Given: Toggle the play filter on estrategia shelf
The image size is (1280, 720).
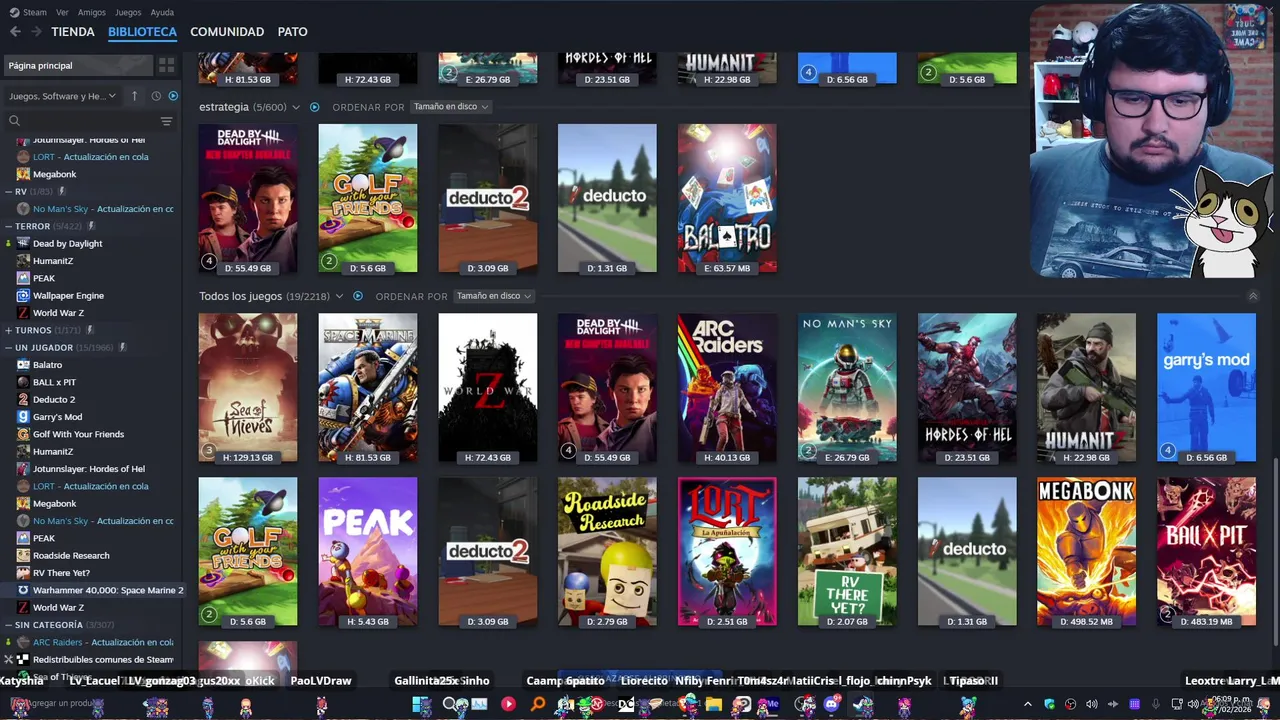Looking at the screenshot, I should [314, 107].
